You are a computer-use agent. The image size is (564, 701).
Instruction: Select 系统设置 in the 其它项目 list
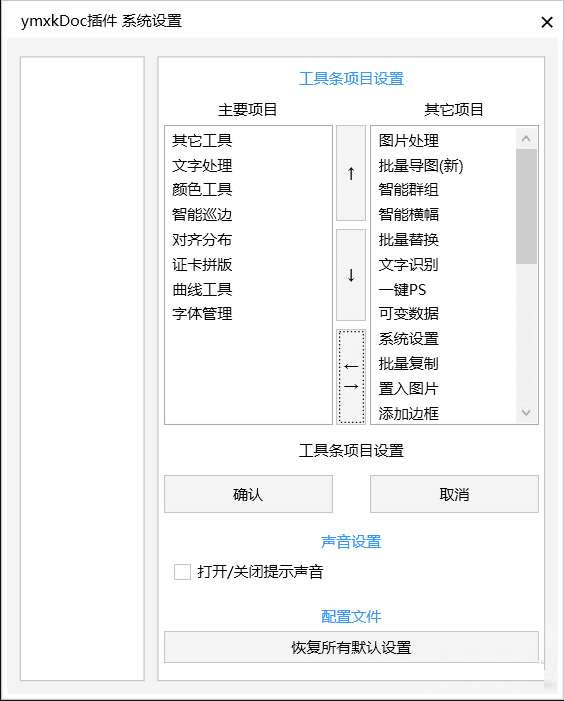pyautogui.click(x=408, y=339)
